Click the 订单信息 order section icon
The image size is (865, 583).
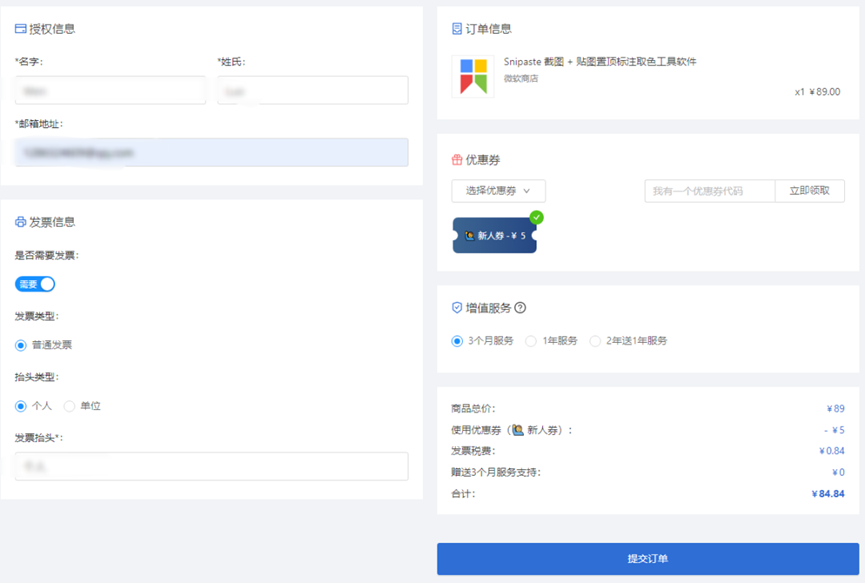click(459, 29)
